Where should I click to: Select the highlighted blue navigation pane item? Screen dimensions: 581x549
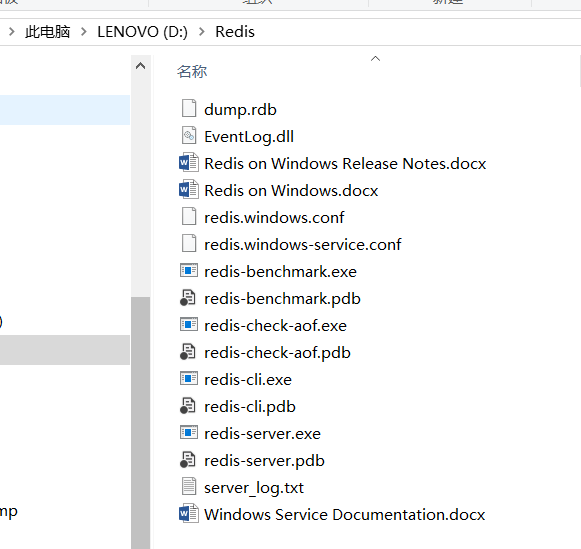pyautogui.click(x=65, y=110)
